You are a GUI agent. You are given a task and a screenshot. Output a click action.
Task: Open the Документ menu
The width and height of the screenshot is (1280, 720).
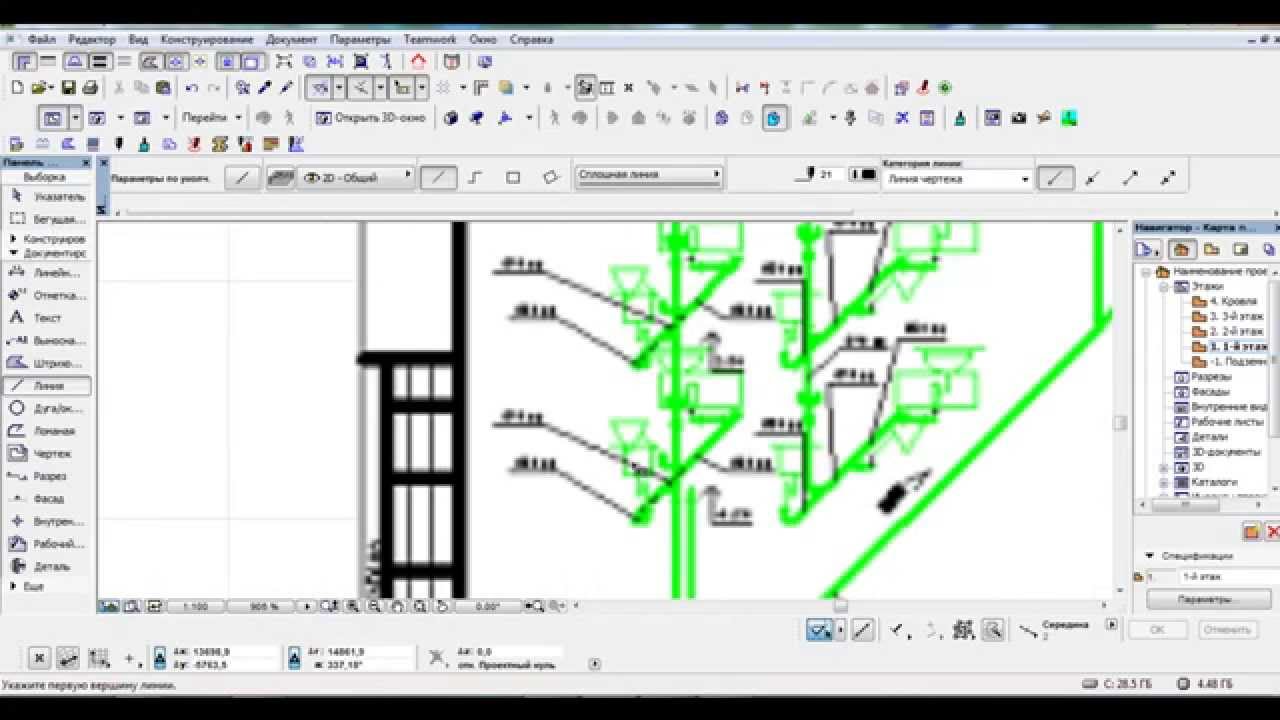(x=292, y=40)
